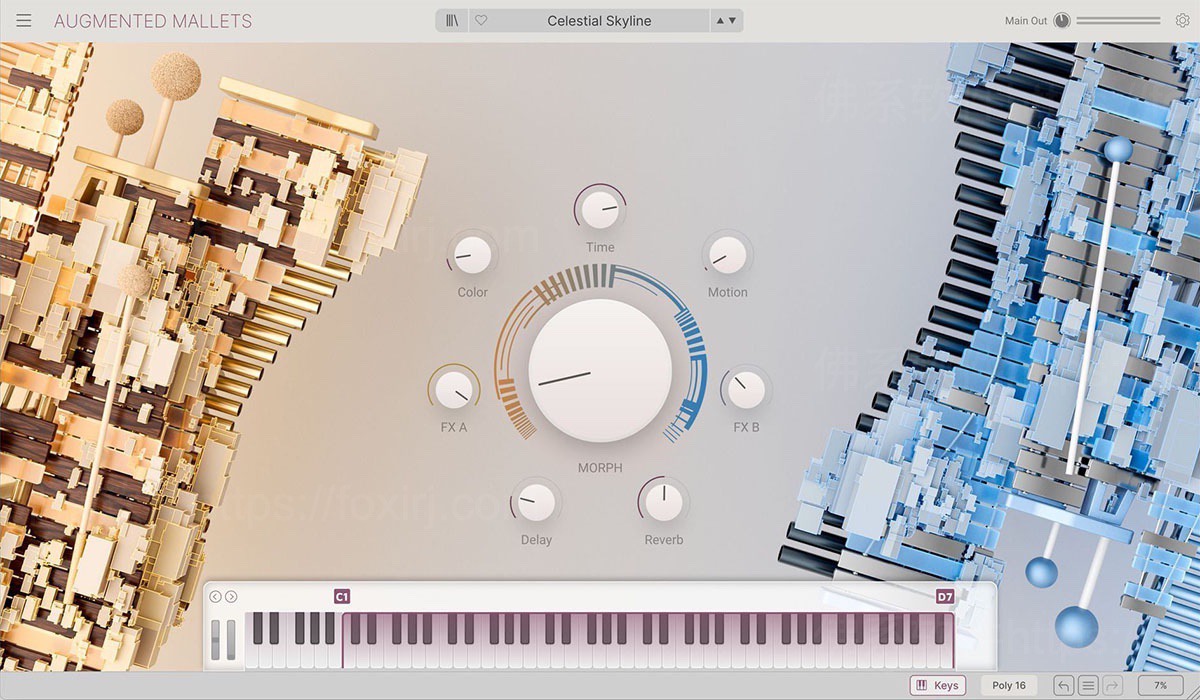The image size is (1200, 700).
Task: Click the undo arrow icon
Action: coord(1064,685)
